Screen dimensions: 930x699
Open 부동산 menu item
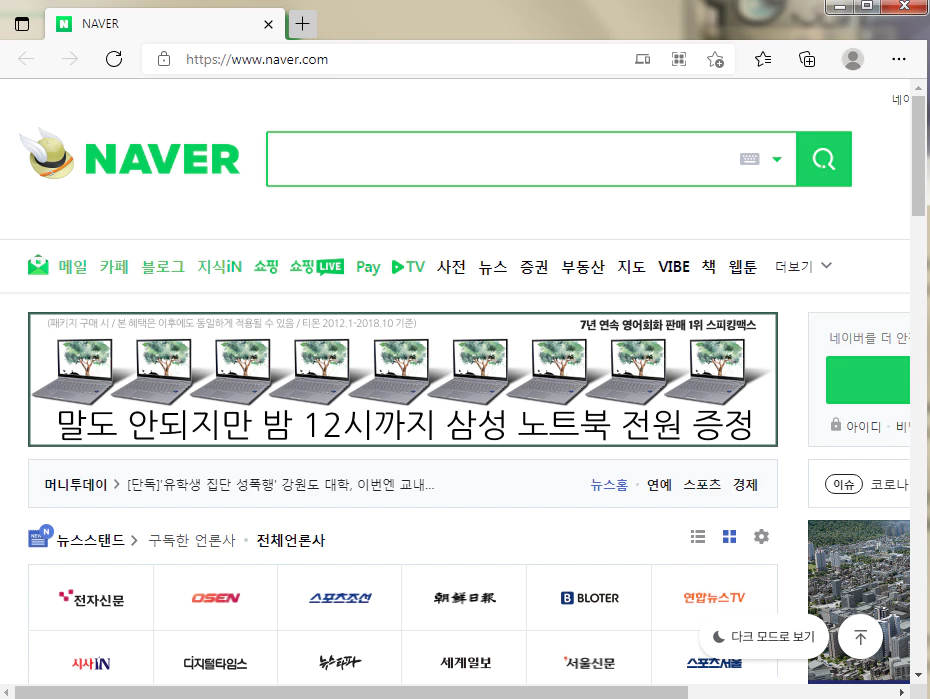pyautogui.click(x=583, y=267)
